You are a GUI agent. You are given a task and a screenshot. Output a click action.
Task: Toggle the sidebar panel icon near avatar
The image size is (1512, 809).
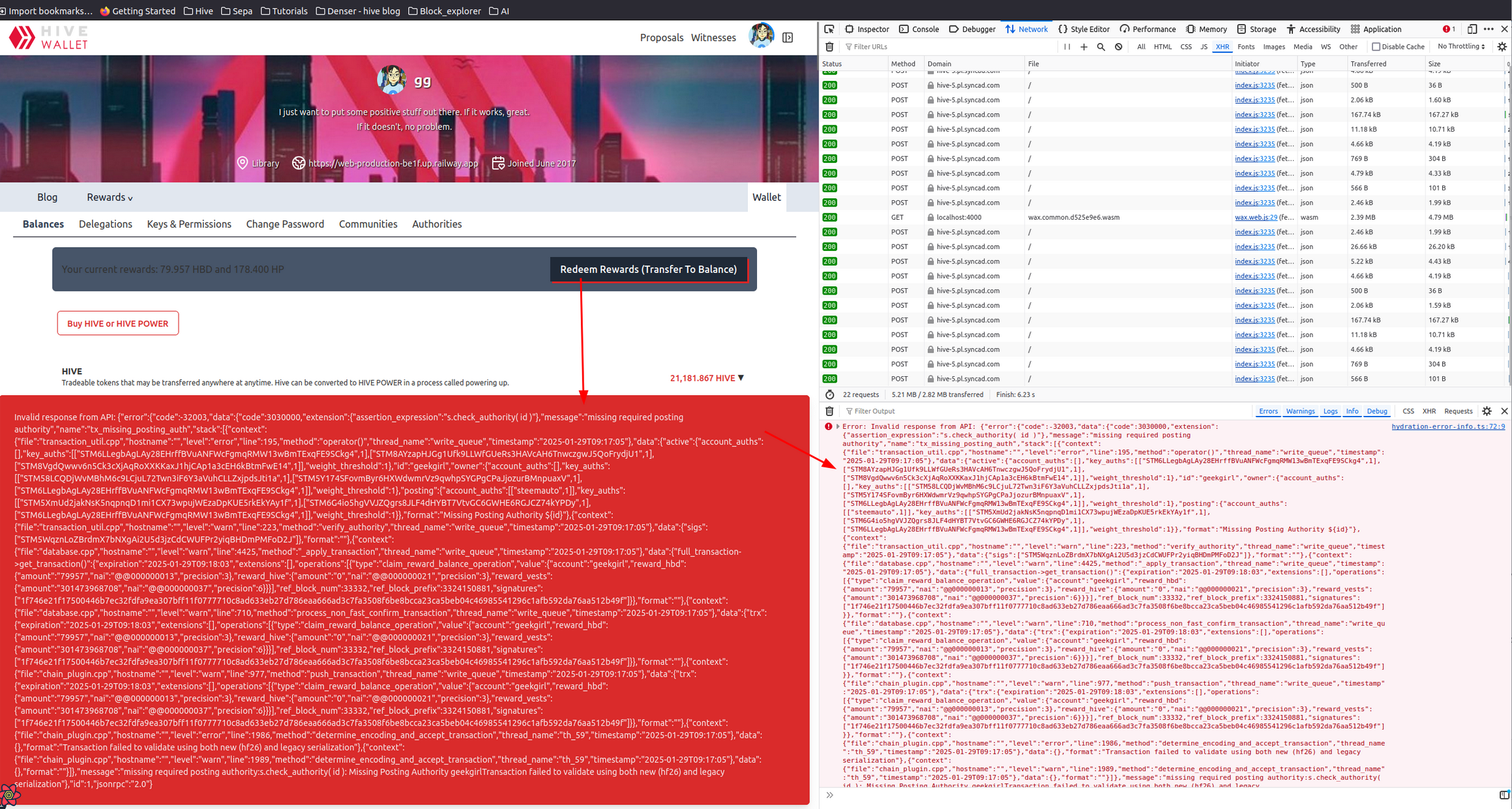788,38
